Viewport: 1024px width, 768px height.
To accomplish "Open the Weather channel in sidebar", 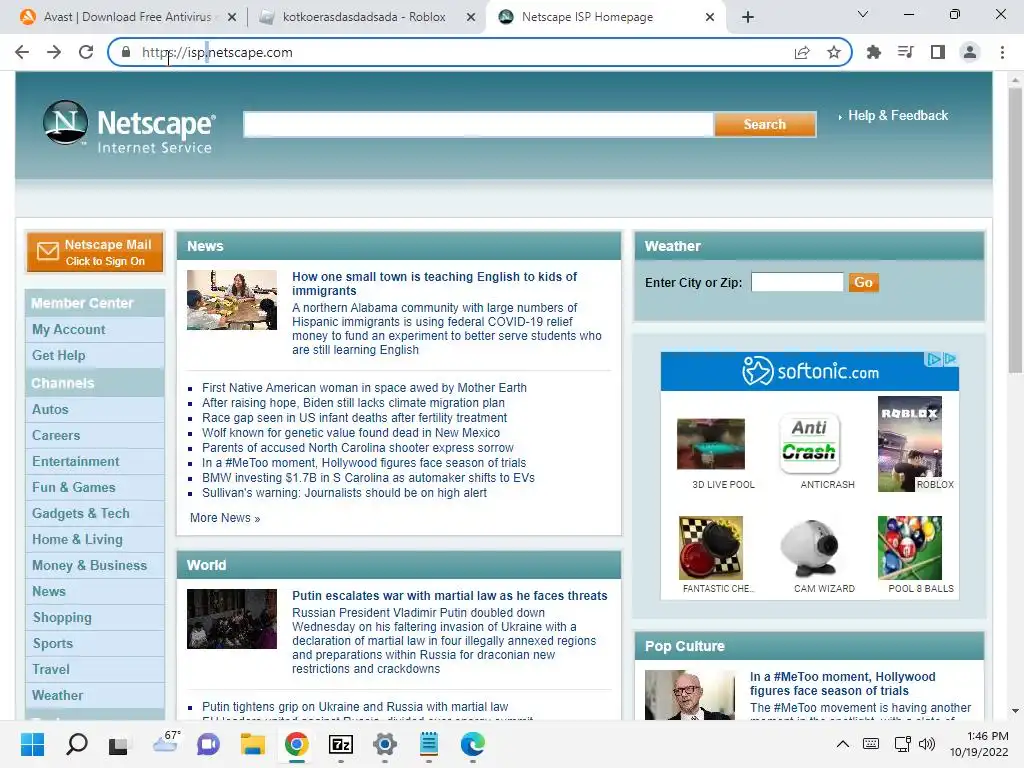I will point(57,696).
